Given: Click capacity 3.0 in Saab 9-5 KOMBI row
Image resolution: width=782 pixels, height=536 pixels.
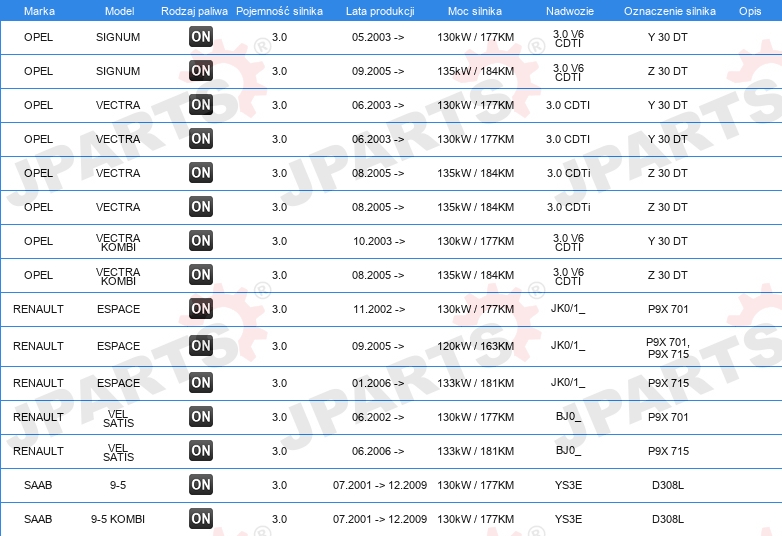Looking at the screenshot, I should [x=279, y=519].
